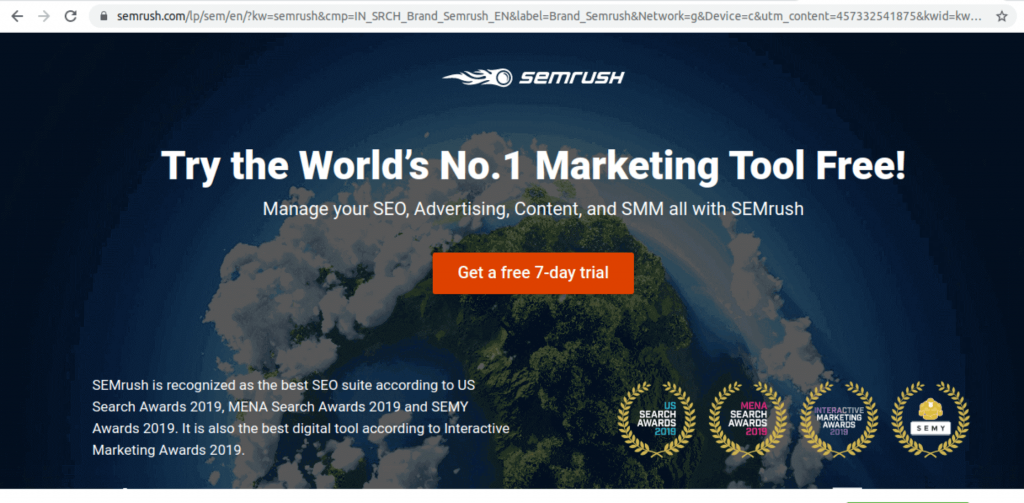
Task: Click the Get a free 7-day trial button
Action: (x=533, y=273)
